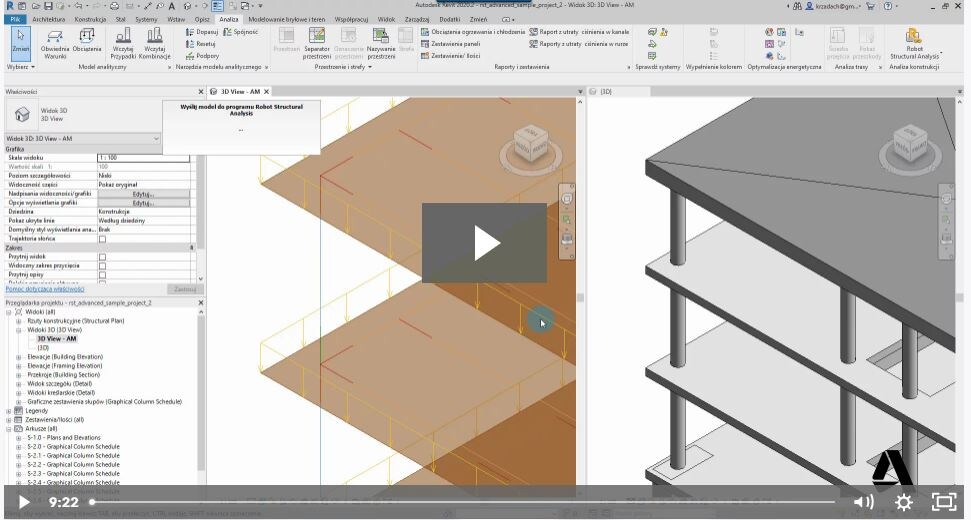Play the video with center play button
The image size is (971, 520).
point(484,243)
